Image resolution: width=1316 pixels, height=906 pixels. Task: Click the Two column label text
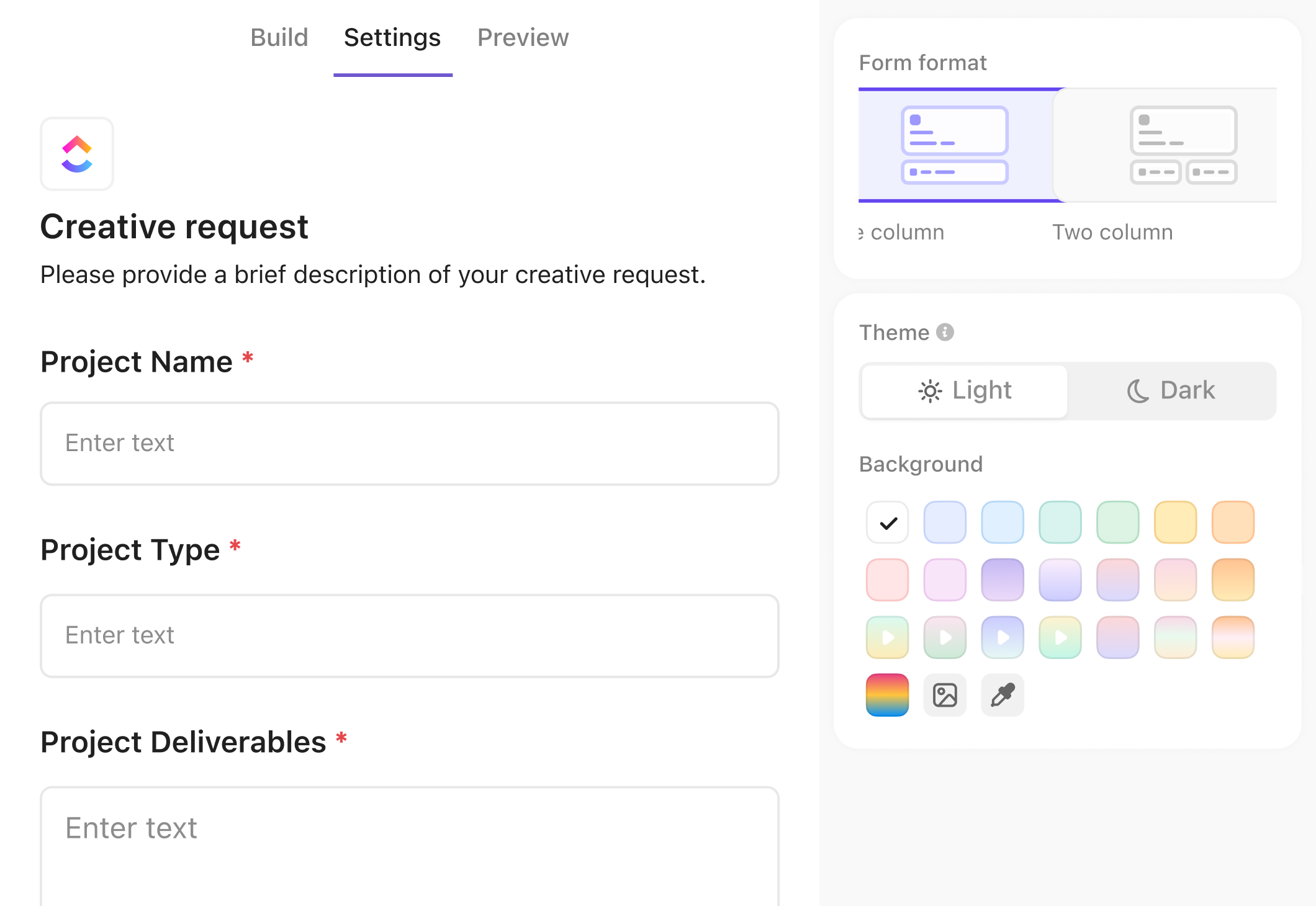pyautogui.click(x=1113, y=232)
